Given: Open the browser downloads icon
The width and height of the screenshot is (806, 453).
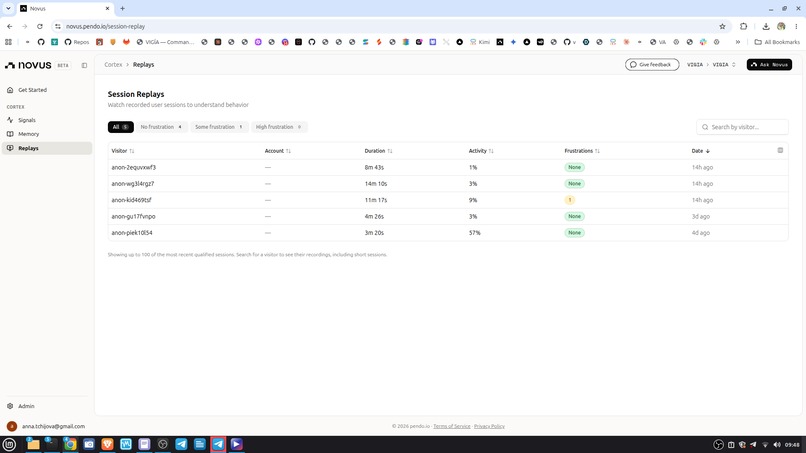Looking at the screenshot, I should tap(766, 26).
